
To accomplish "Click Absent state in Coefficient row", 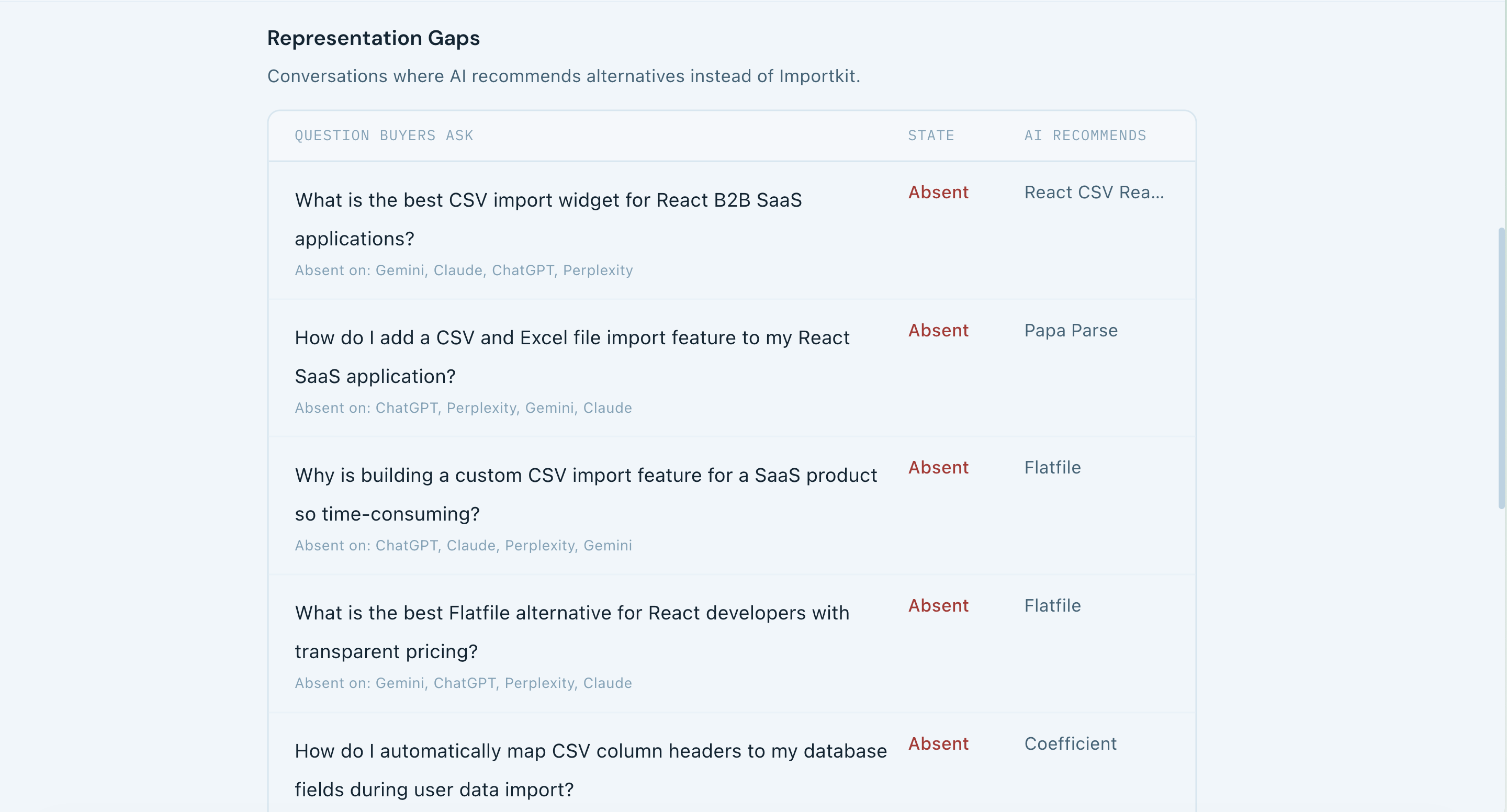I will coord(938,743).
